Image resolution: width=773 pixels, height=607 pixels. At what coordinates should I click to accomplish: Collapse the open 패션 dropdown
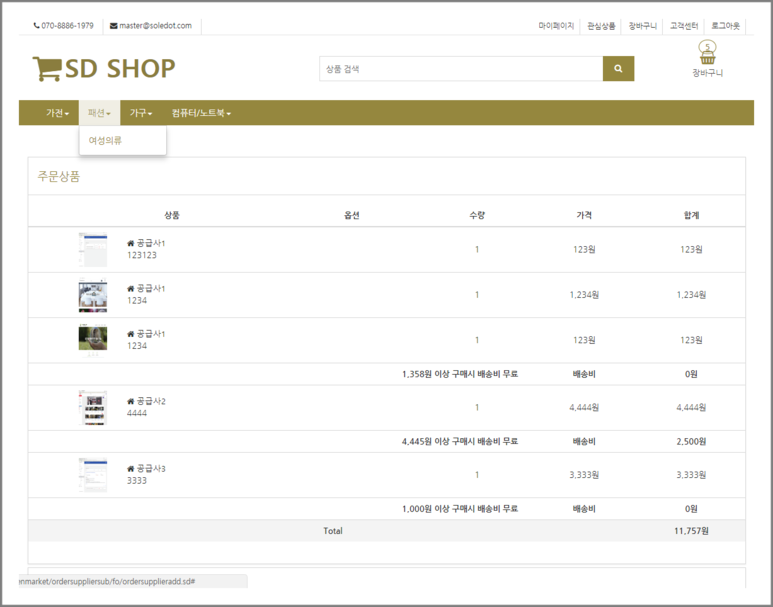point(99,113)
